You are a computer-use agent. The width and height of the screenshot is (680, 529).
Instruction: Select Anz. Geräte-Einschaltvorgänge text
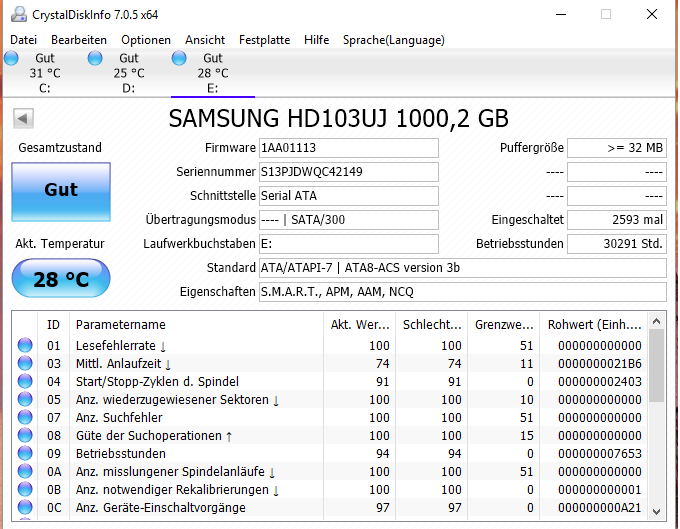(160, 507)
